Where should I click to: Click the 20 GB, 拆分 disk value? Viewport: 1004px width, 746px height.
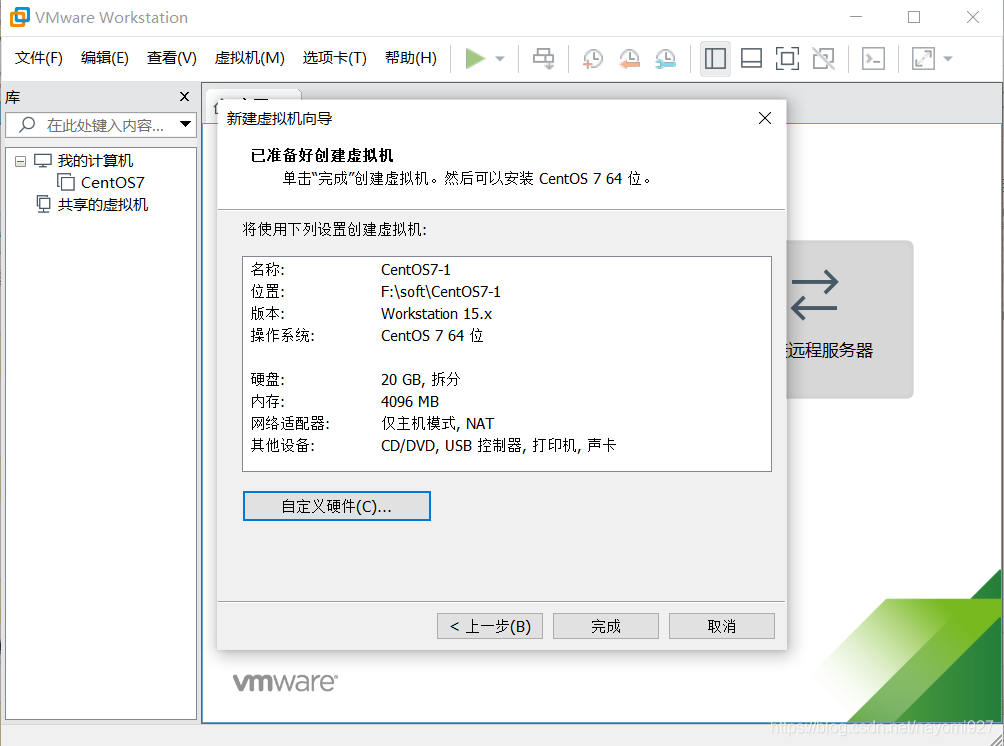pos(421,380)
